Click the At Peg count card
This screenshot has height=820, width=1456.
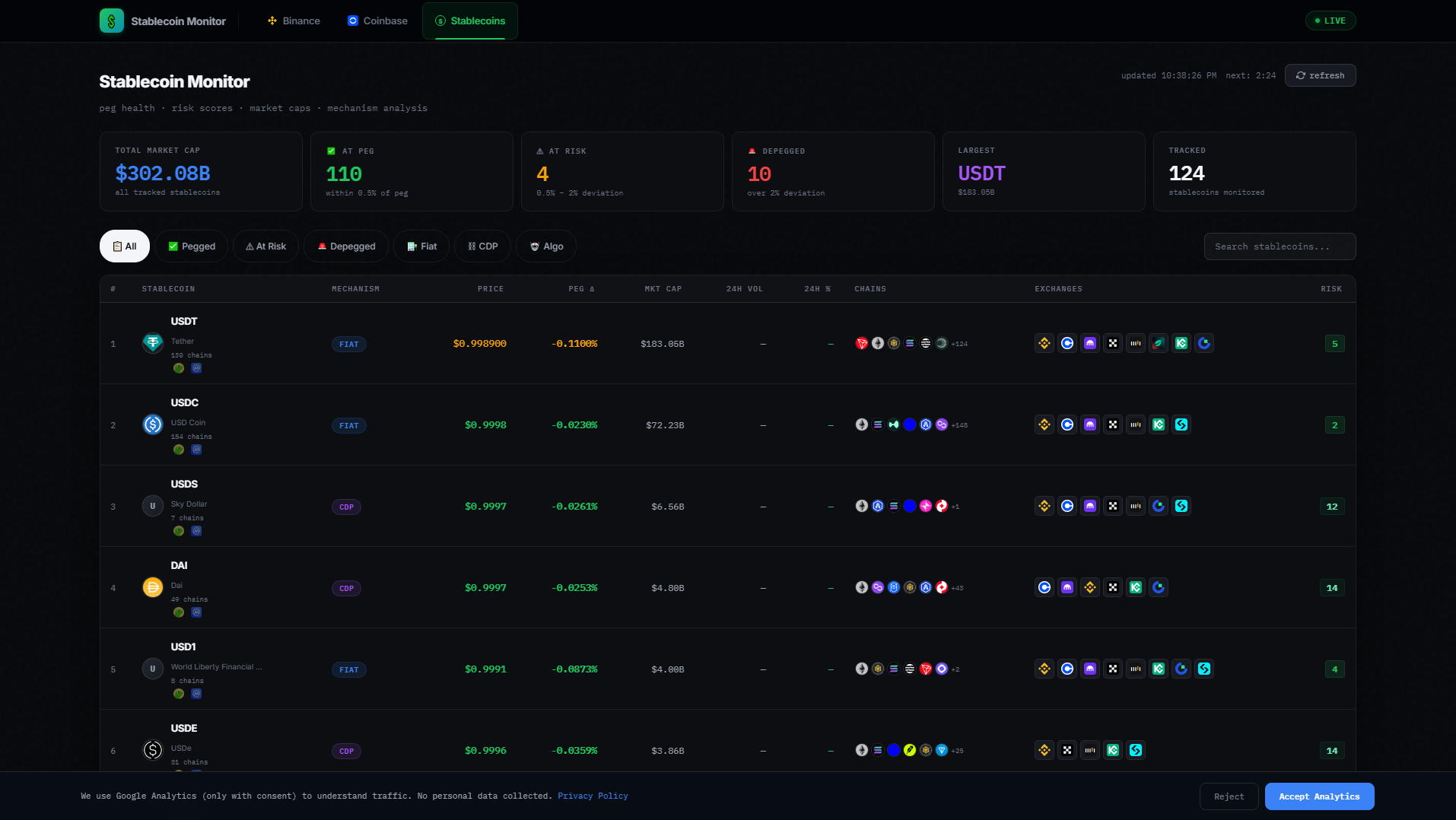(412, 171)
